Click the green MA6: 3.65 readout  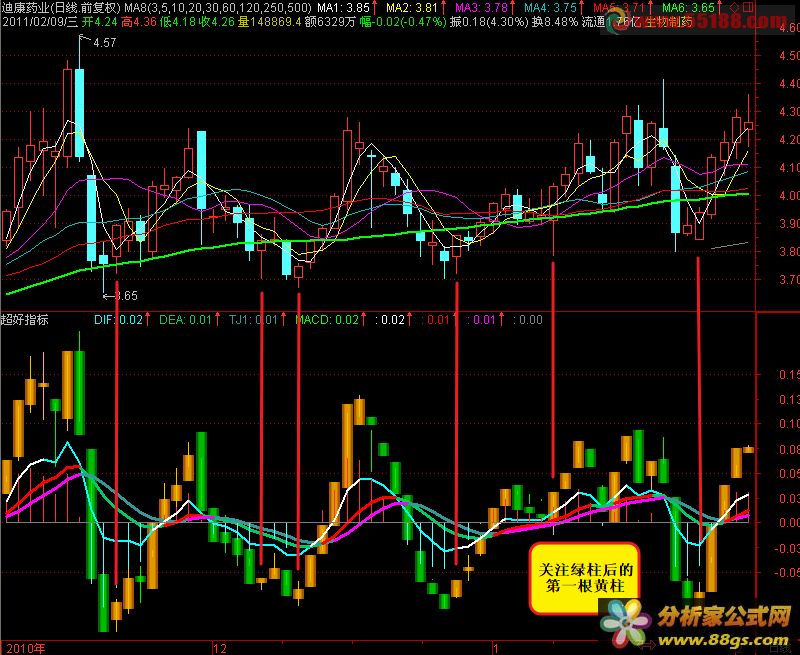click(689, 7)
